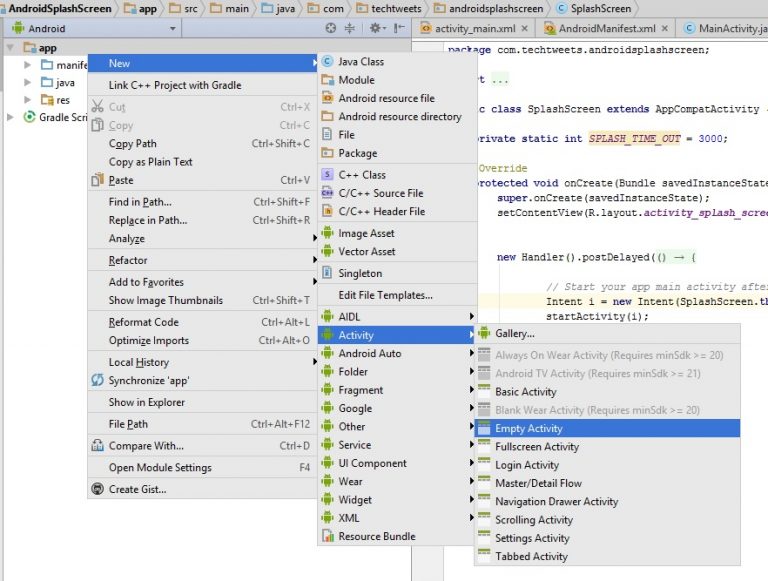Switch to the AndroidManifest.xml tab

coord(606,29)
